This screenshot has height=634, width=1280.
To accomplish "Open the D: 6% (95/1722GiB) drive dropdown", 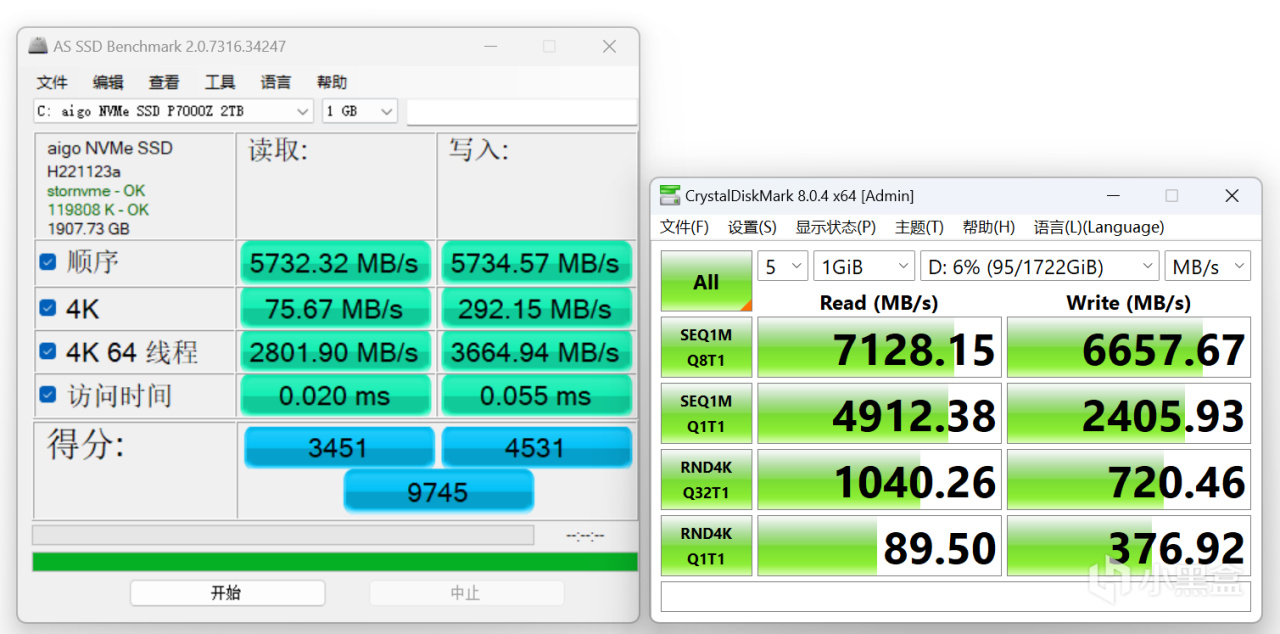I will (1040, 267).
